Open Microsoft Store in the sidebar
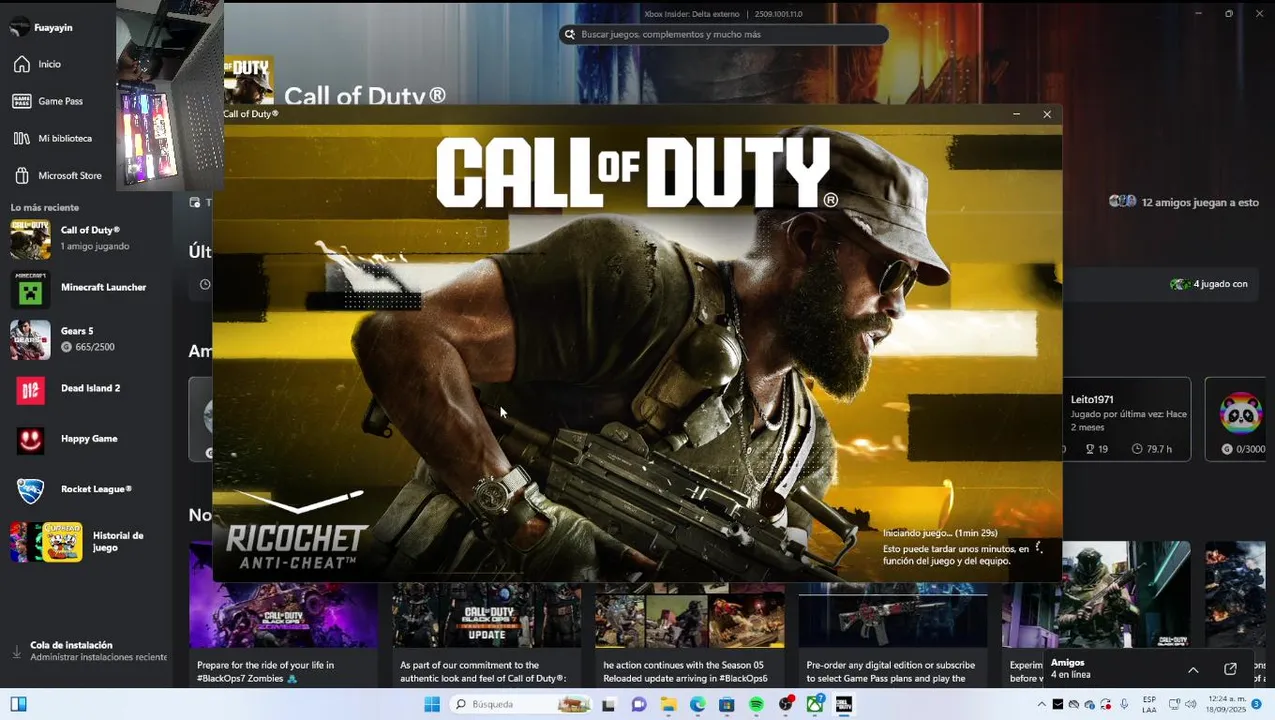This screenshot has width=1275, height=720. point(58,175)
